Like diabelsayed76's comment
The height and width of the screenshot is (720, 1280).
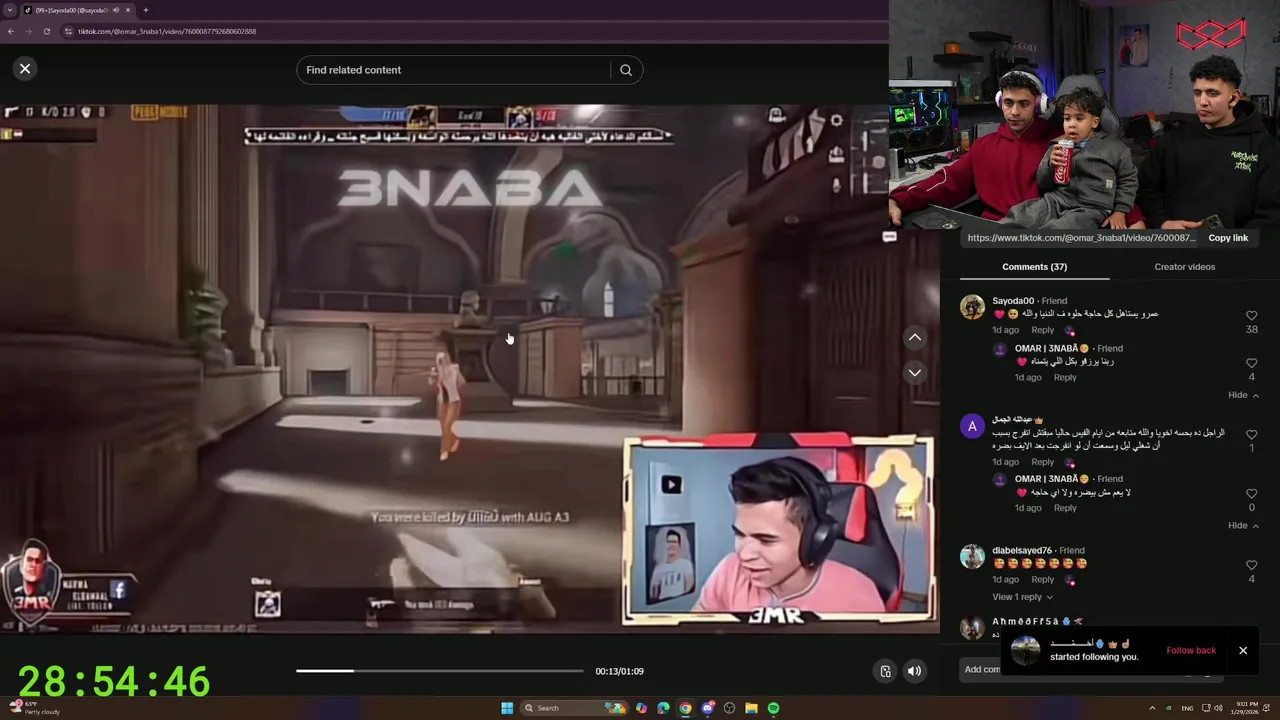coord(1251,565)
